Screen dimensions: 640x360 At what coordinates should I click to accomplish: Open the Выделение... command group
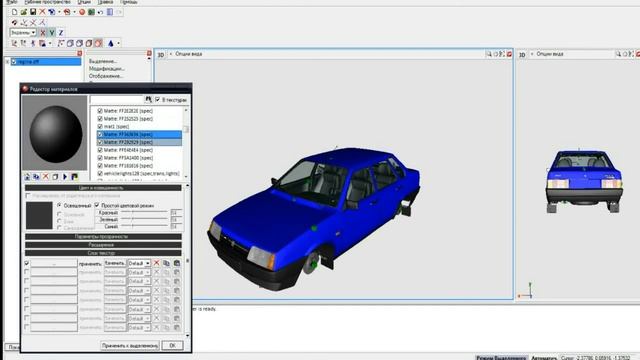point(103,61)
